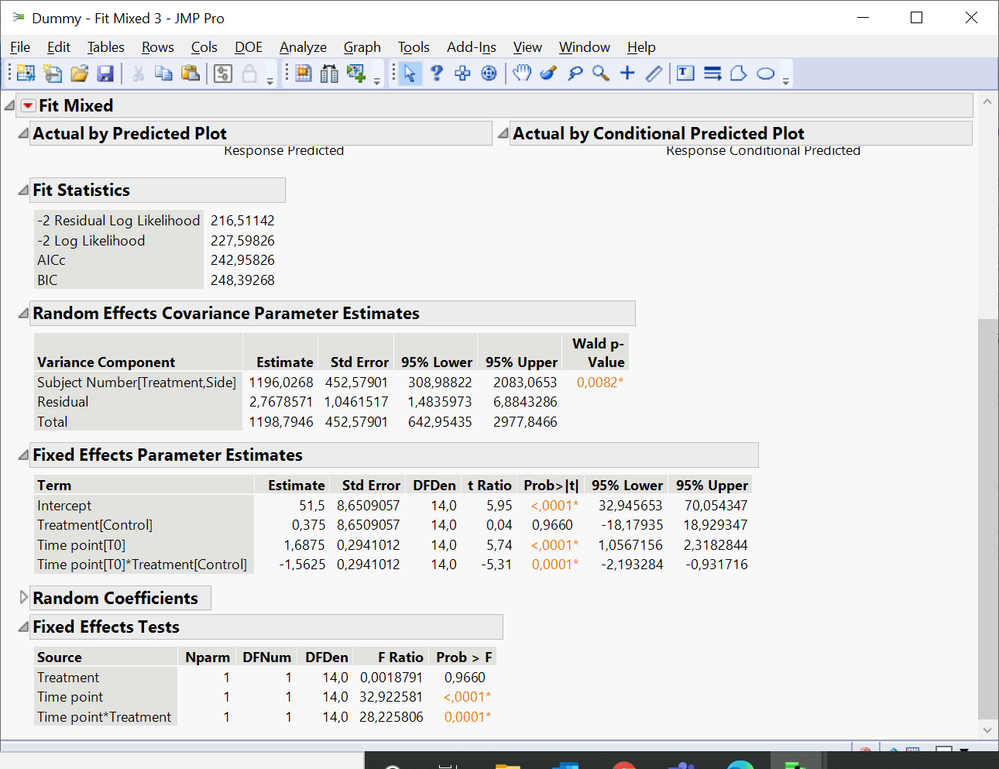Screen dimensions: 999x769
Task: Select the Simple Shape oval tool
Action: (x=765, y=73)
